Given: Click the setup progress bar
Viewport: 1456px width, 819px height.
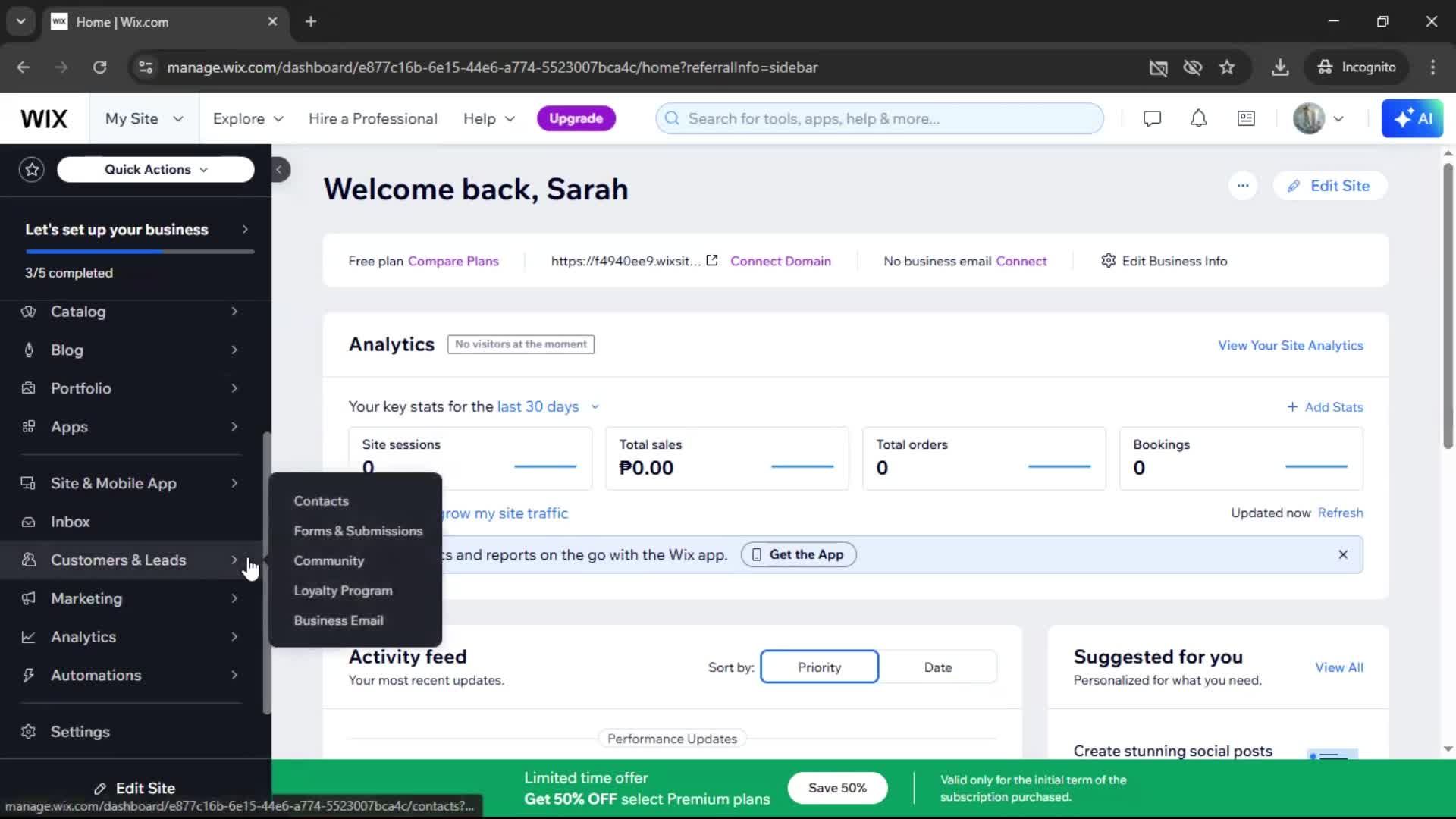Looking at the screenshot, I should 140,251.
